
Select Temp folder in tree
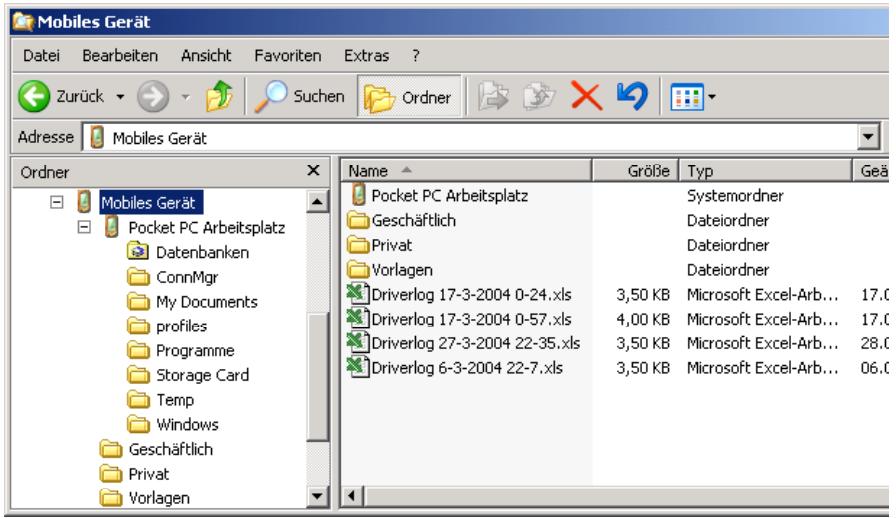175,400
